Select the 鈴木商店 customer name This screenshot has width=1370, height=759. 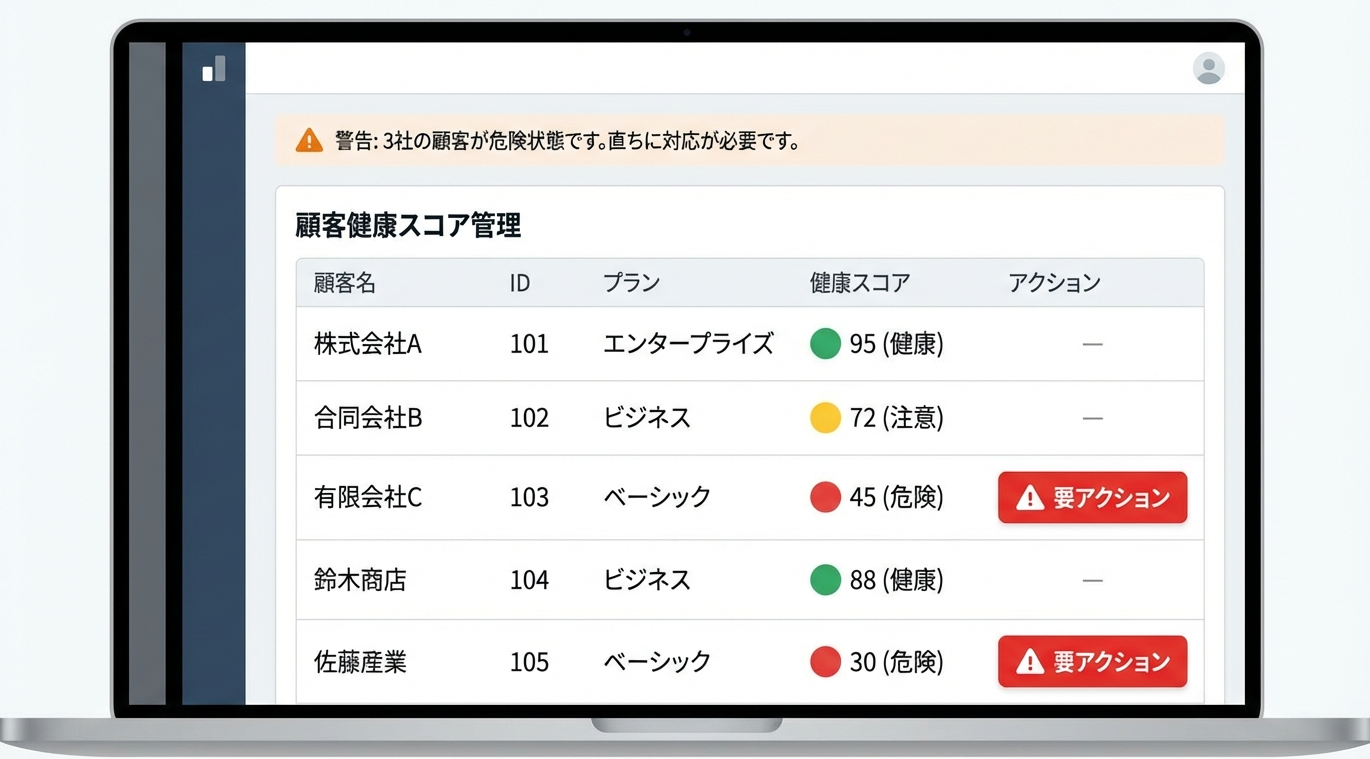click(360, 580)
